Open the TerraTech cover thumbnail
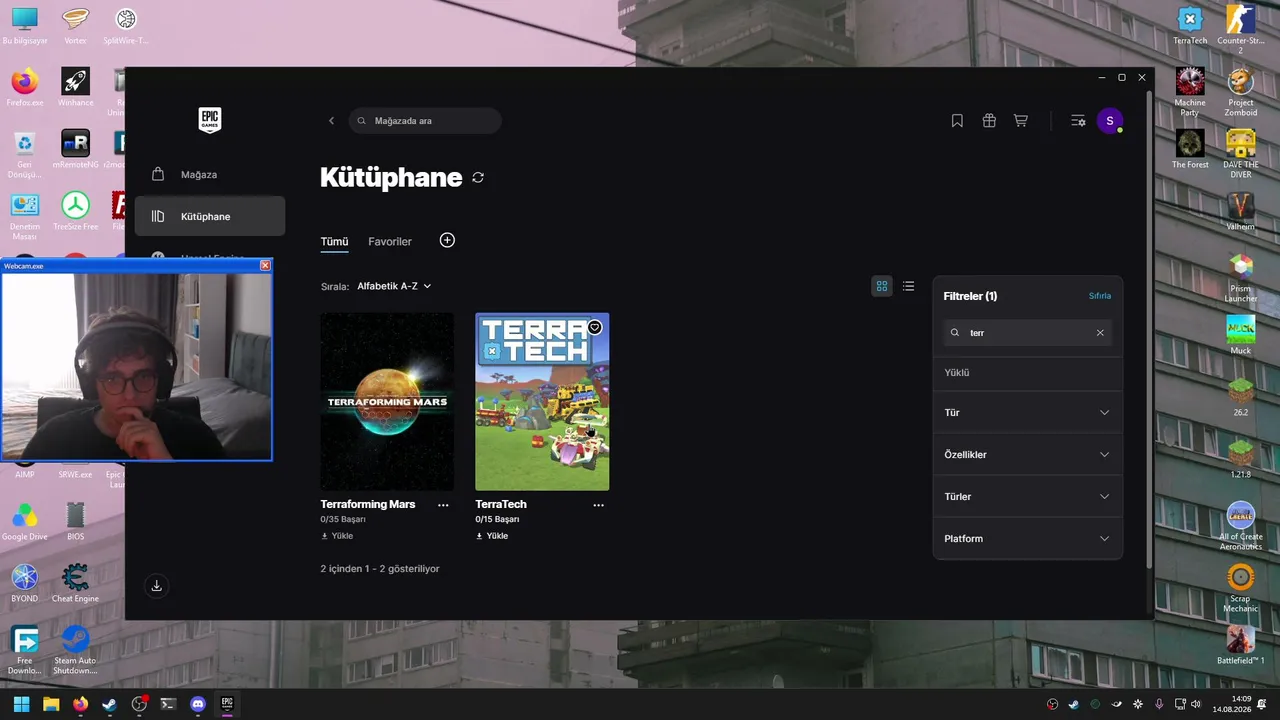Screen dimensions: 1280x720 (x=542, y=402)
